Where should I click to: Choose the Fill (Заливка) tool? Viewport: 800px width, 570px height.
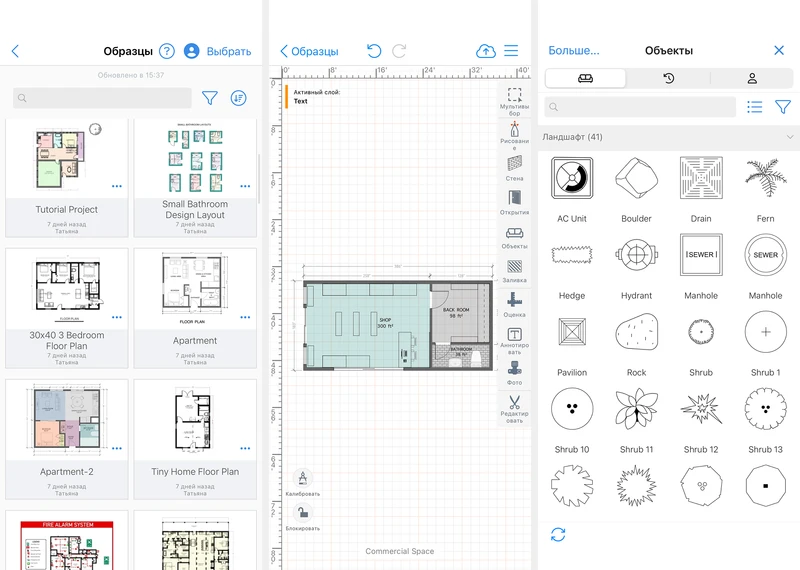tap(514, 270)
